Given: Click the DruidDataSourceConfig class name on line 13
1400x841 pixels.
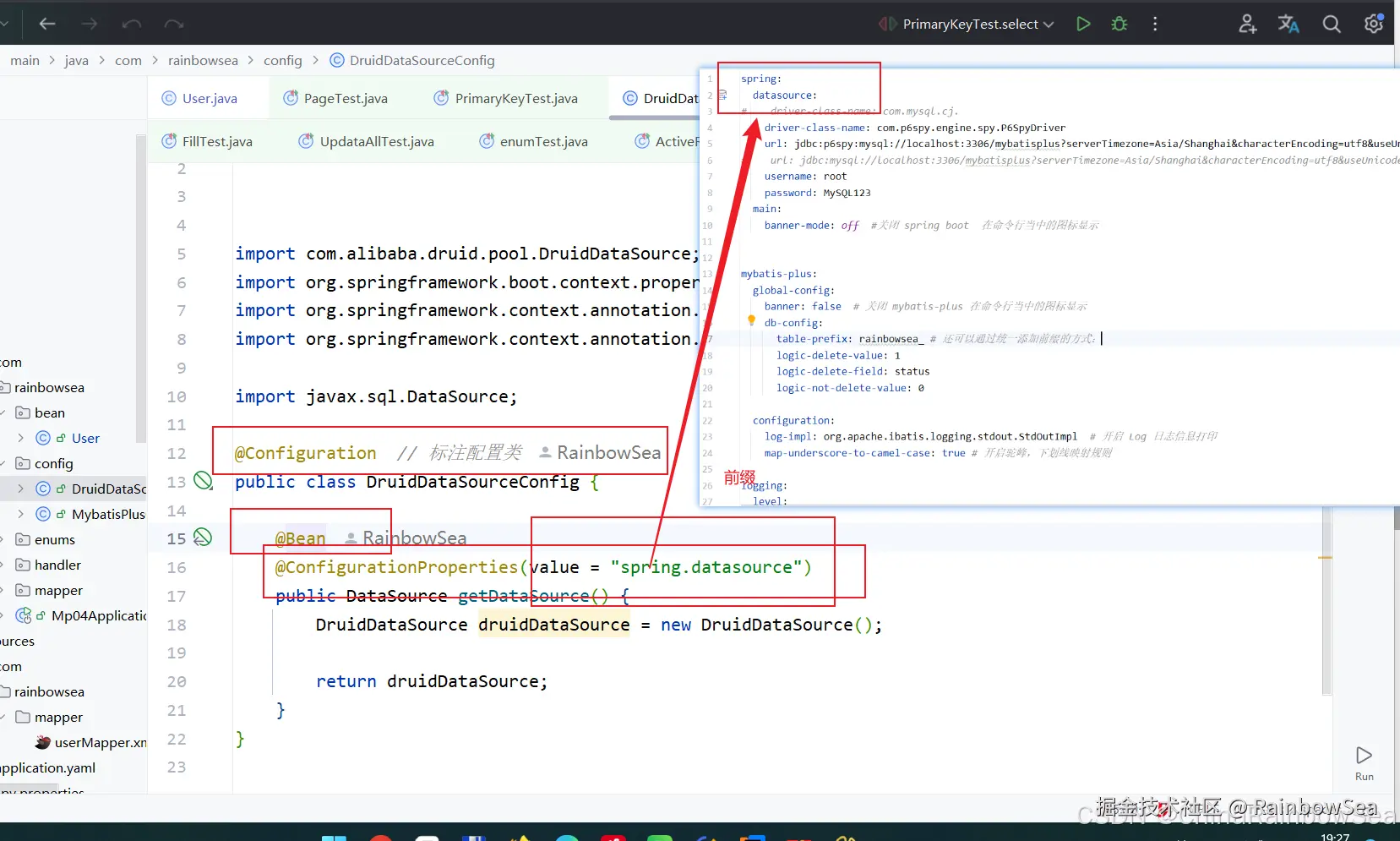Looking at the screenshot, I should point(473,482).
